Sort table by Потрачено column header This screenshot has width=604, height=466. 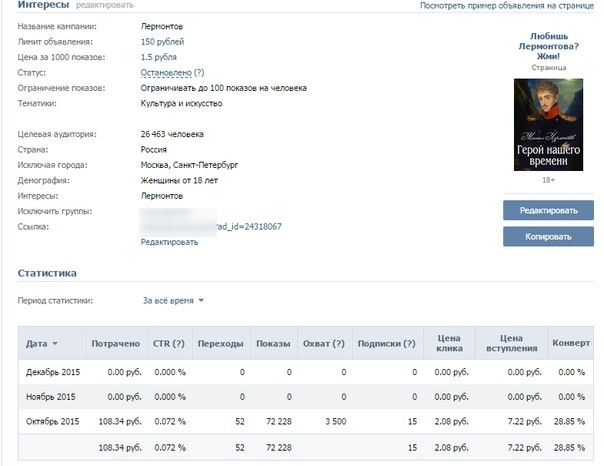[x=115, y=344]
